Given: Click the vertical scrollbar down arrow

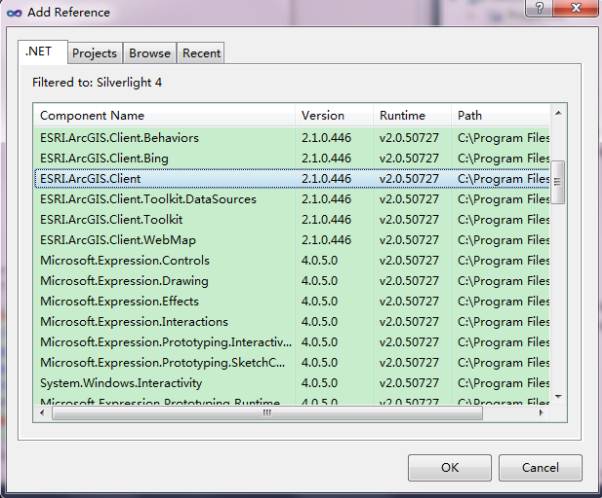Looking at the screenshot, I should coord(558,396).
